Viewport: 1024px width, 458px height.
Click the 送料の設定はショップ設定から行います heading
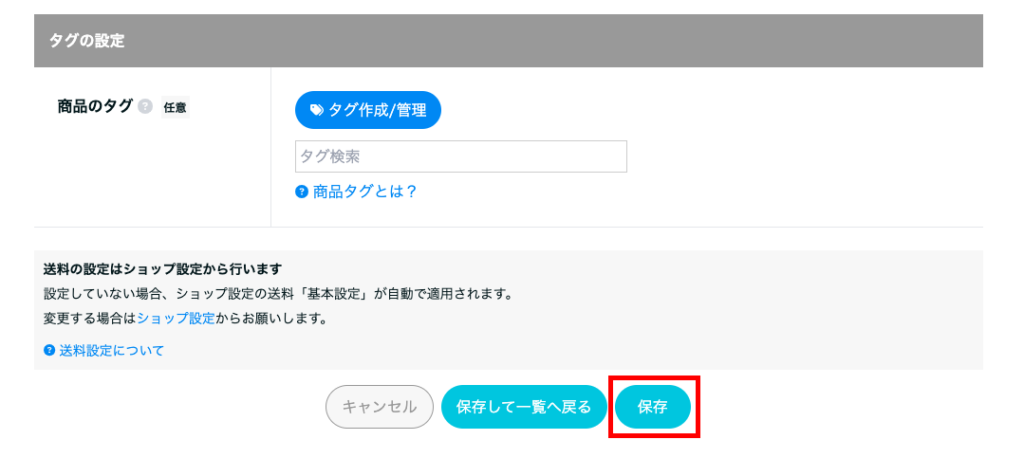[163, 269]
